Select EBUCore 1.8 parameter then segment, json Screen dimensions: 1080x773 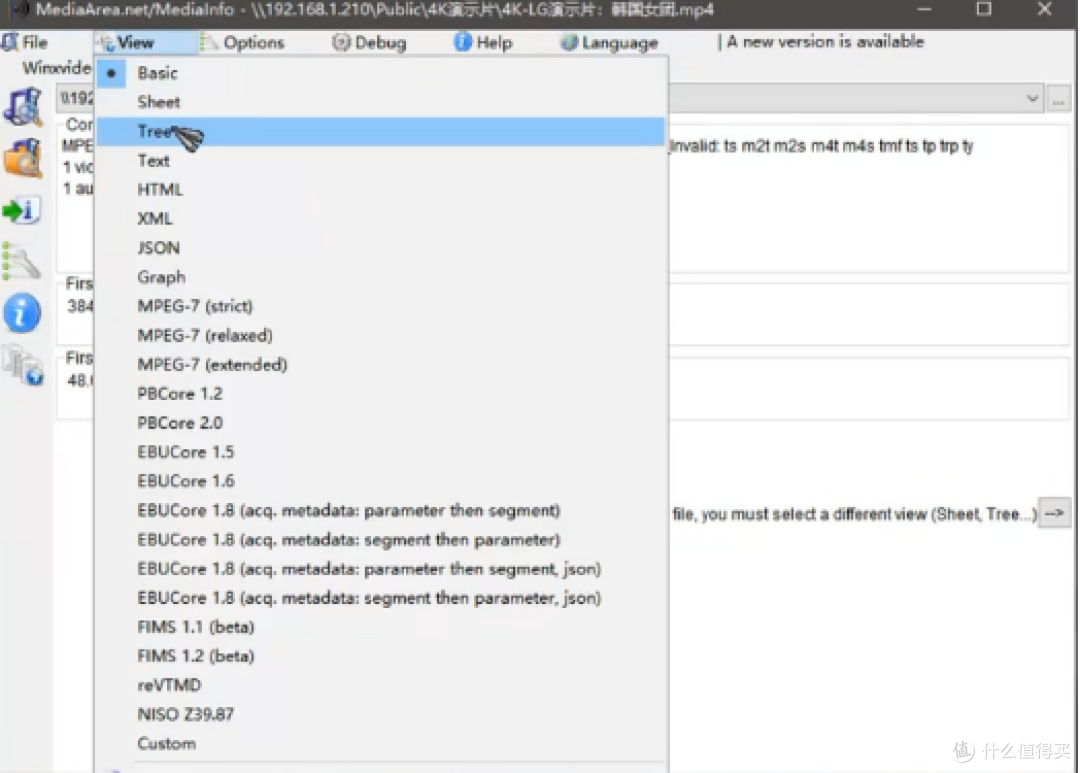(380, 569)
